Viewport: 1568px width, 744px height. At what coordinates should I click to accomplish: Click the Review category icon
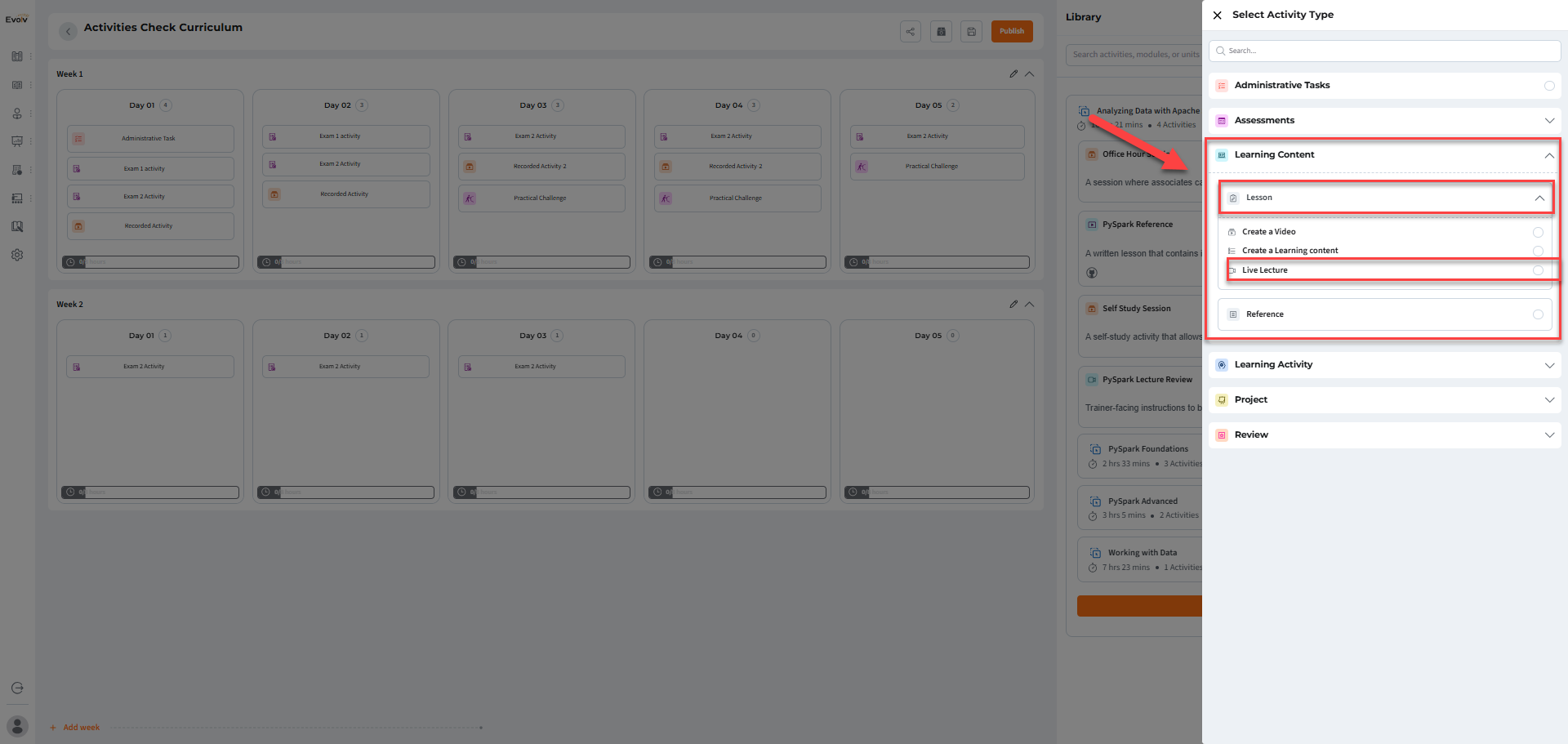click(1222, 435)
